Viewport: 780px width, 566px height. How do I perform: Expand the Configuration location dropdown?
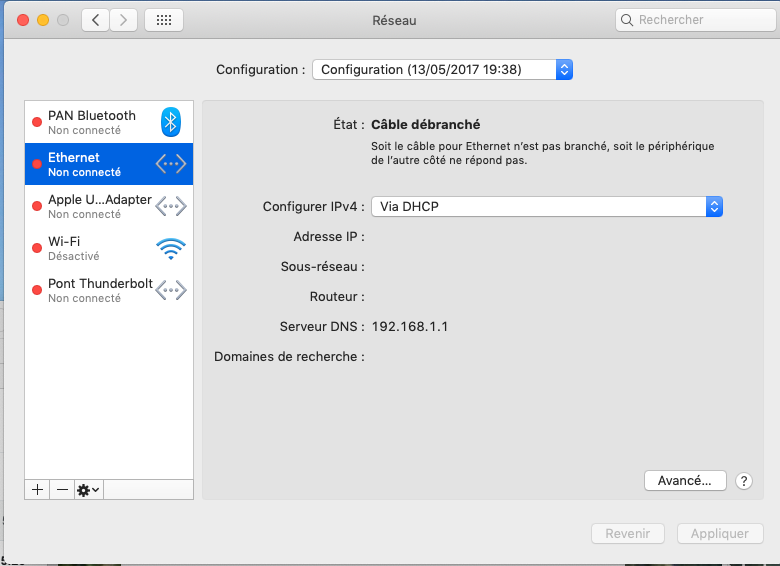[x=442, y=70]
